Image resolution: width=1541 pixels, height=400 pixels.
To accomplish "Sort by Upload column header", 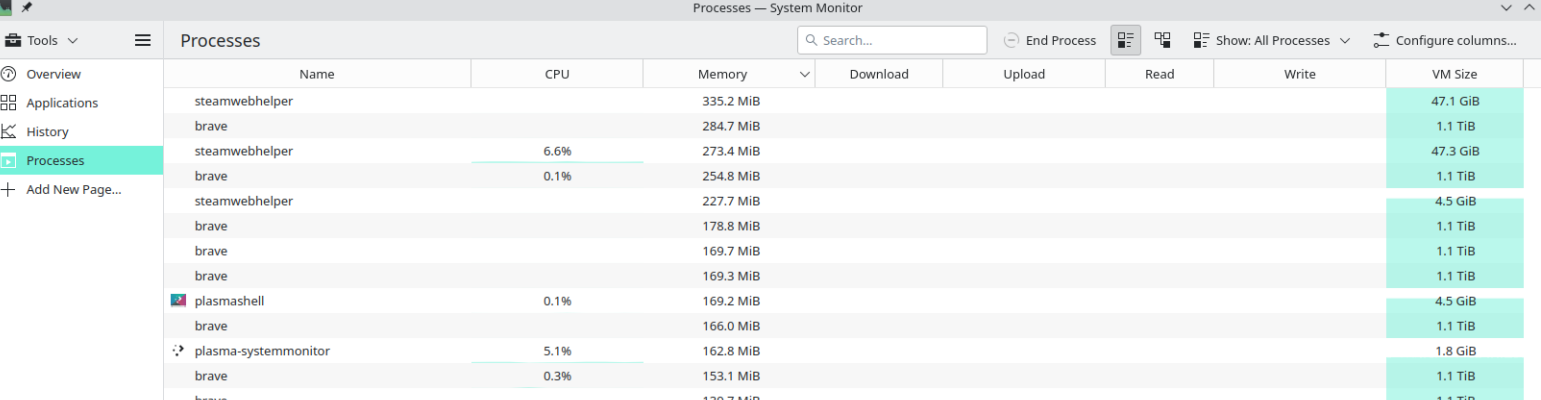I will tap(1024, 74).
